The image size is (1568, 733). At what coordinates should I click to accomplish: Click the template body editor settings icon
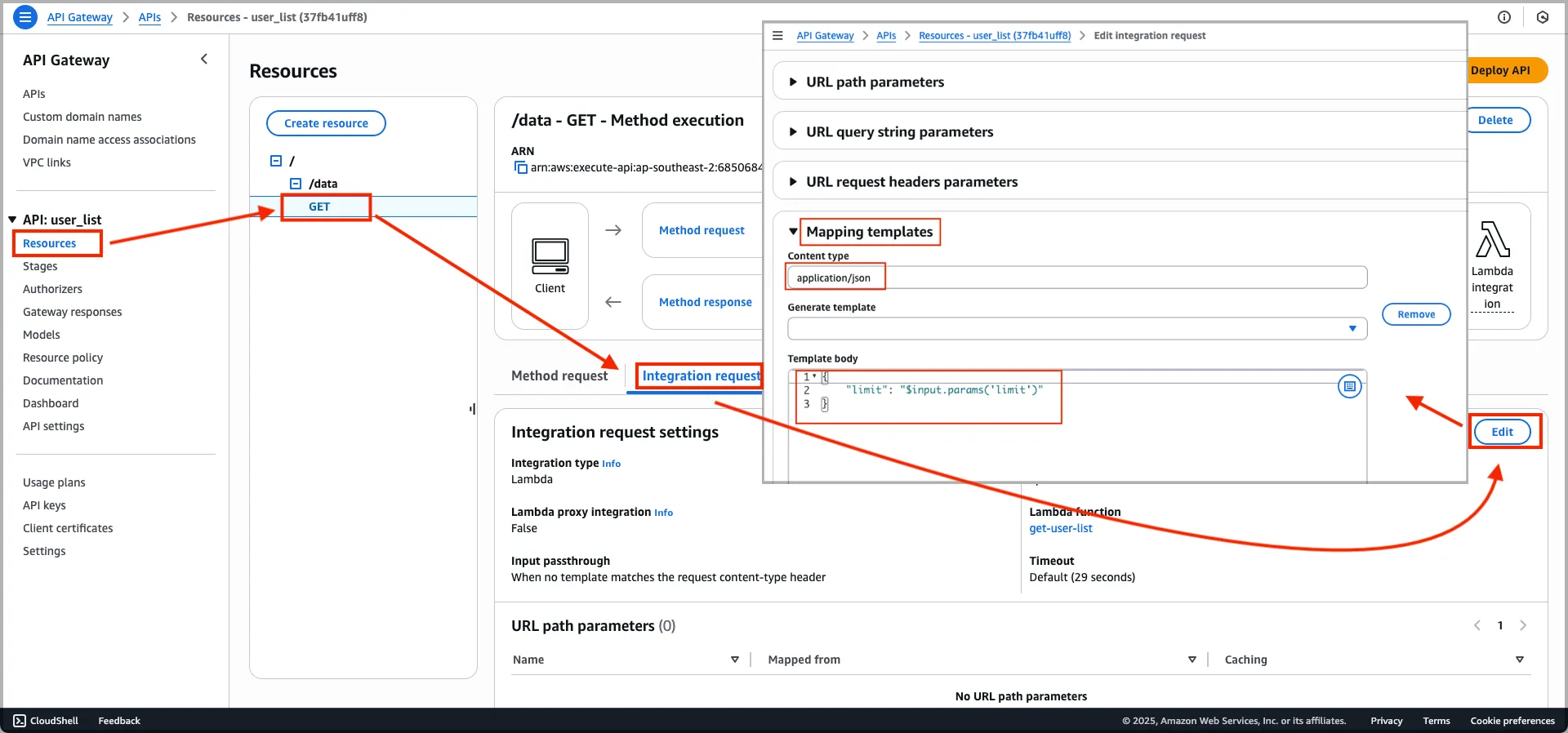point(1349,386)
